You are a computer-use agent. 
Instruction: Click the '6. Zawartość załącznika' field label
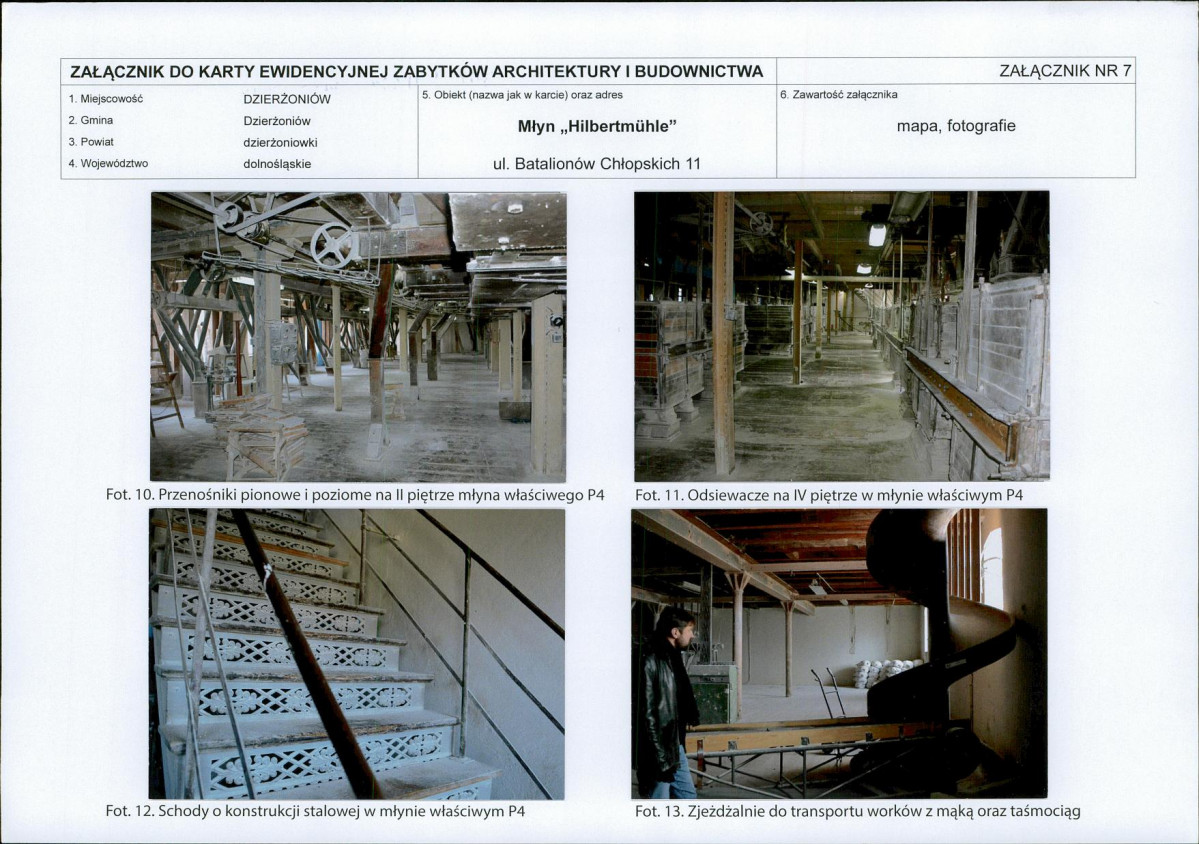pyautogui.click(x=838, y=95)
